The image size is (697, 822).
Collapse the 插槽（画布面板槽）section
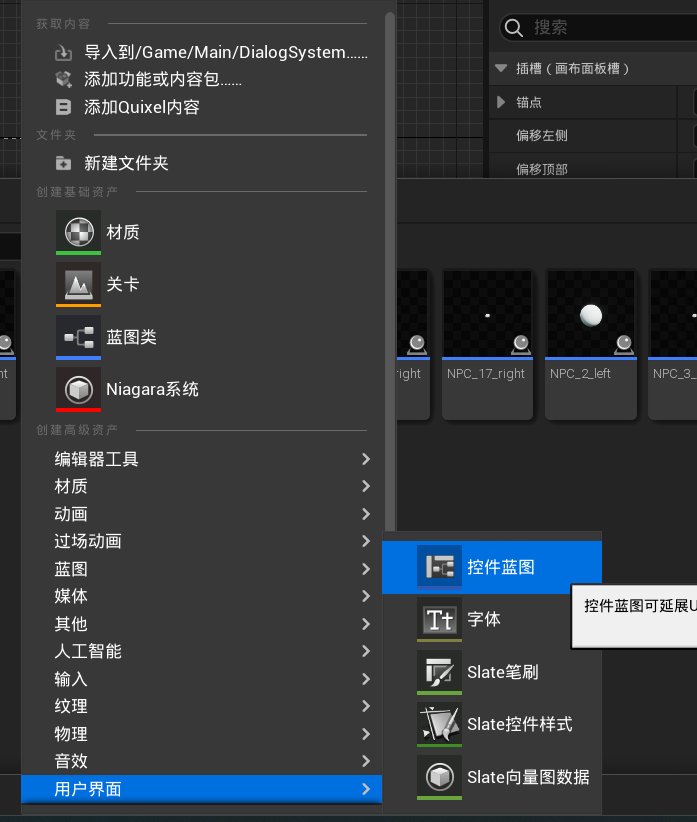tap(501, 68)
